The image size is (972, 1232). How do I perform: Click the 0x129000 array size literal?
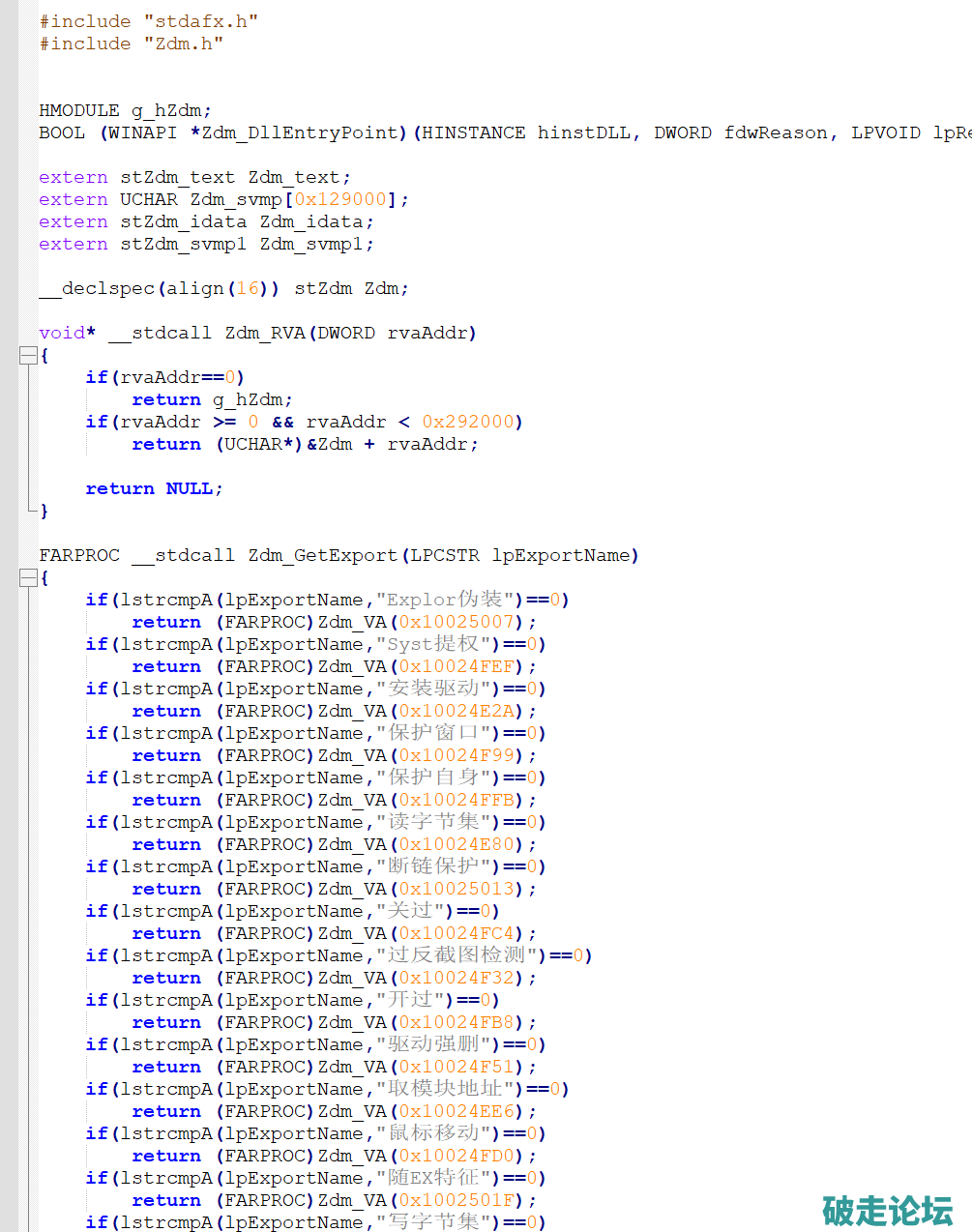[x=340, y=199]
